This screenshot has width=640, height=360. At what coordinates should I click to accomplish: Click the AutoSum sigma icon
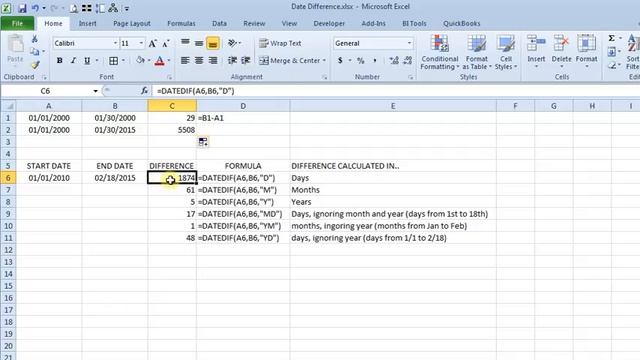pyautogui.click(x=611, y=38)
